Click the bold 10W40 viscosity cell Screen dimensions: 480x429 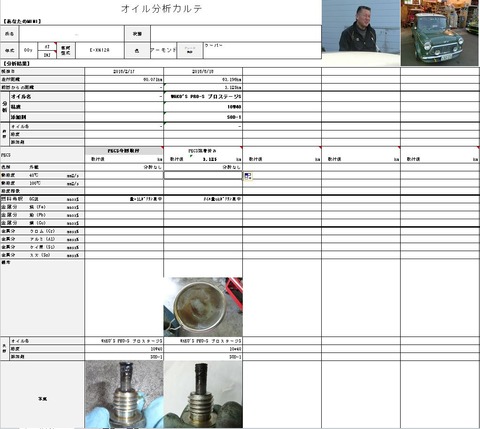click(203, 107)
